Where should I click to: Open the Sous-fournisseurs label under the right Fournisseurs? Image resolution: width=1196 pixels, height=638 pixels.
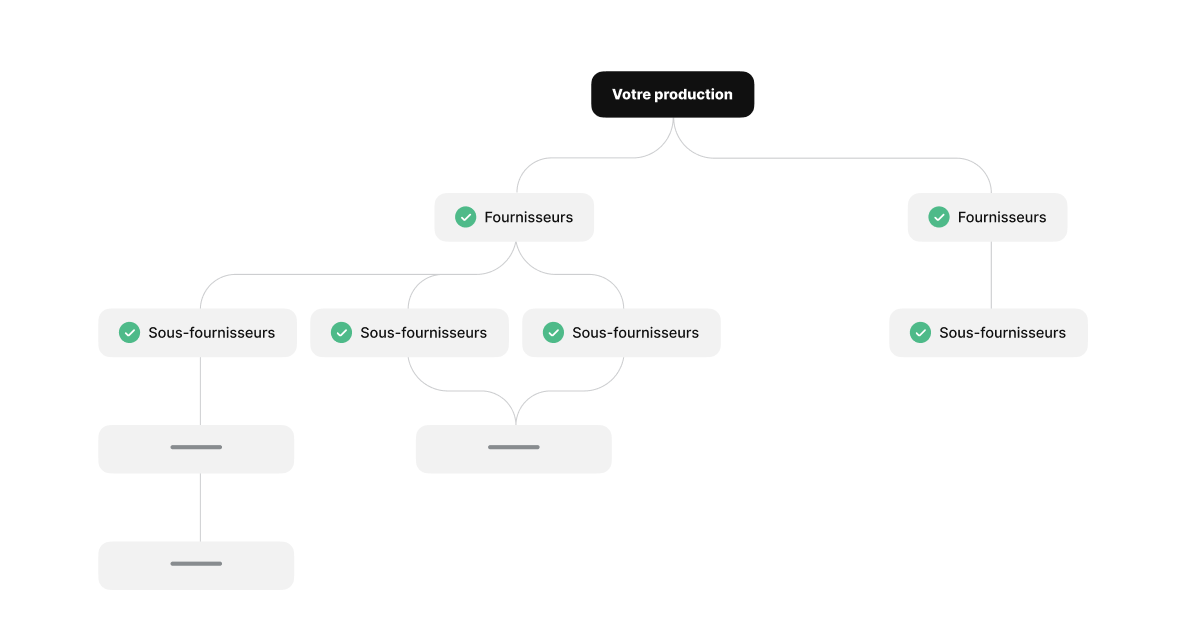(1002, 333)
